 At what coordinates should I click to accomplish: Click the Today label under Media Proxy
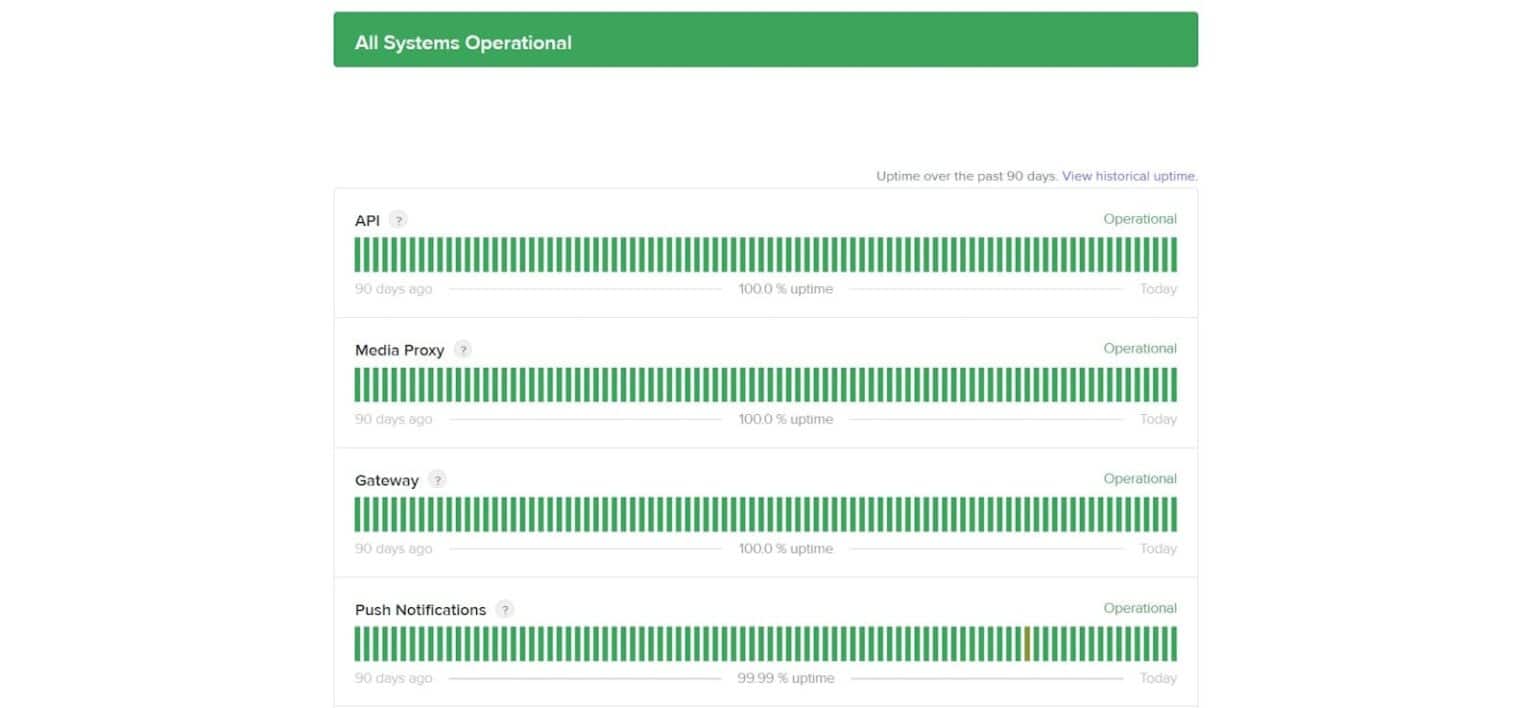(1158, 419)
